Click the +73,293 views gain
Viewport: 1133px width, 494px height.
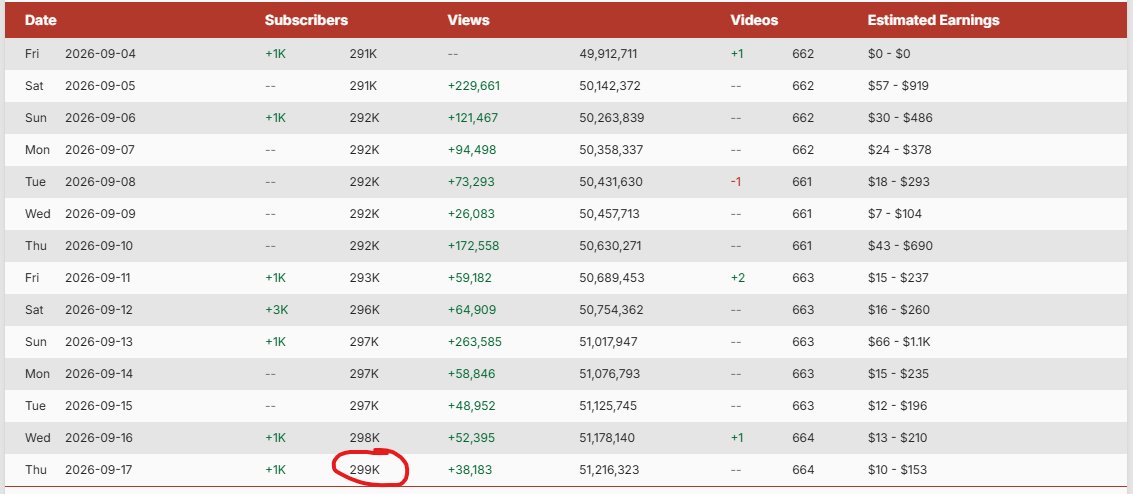tap(471, 182)
